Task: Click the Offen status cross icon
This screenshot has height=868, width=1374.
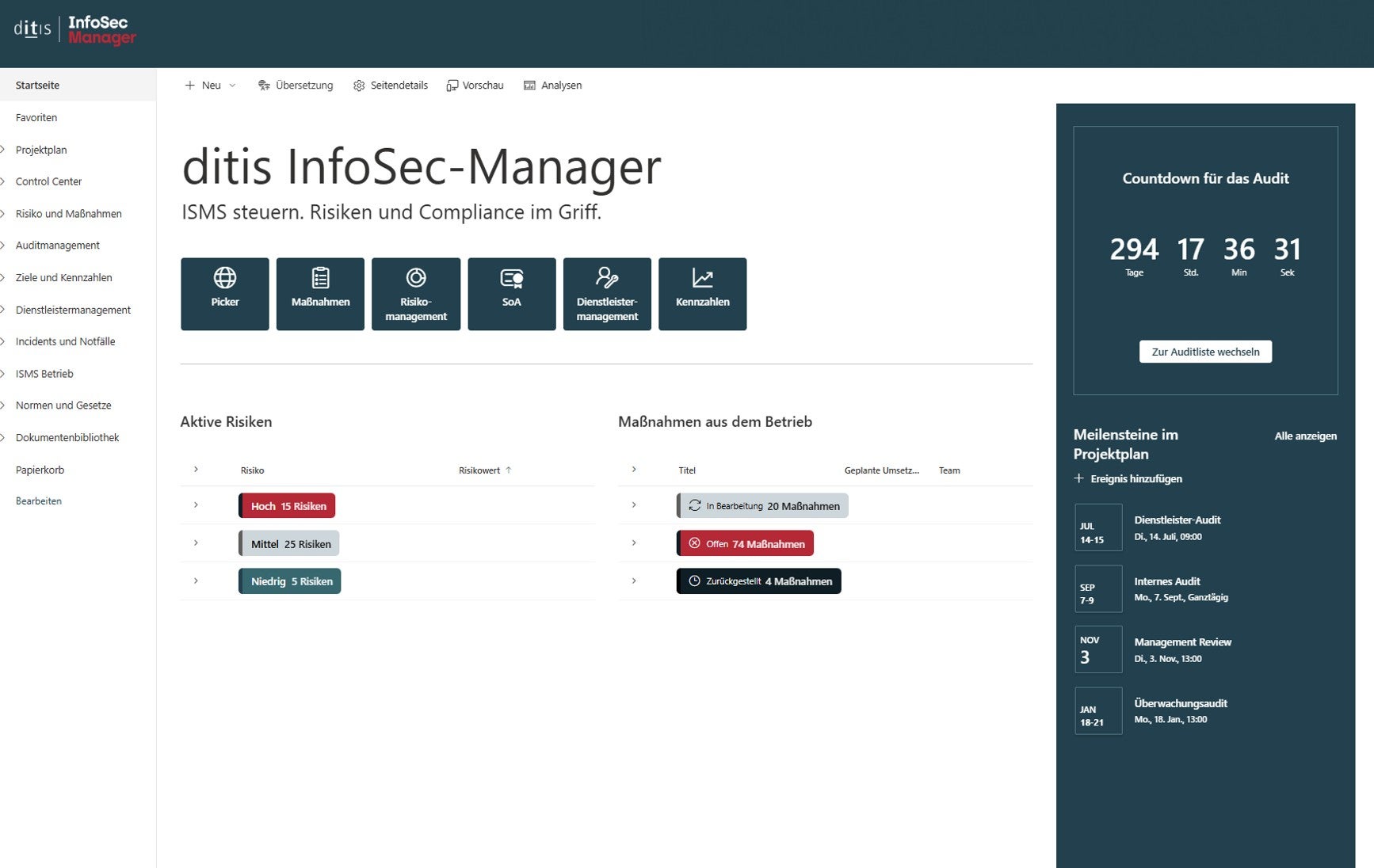Action: point(695,543)
